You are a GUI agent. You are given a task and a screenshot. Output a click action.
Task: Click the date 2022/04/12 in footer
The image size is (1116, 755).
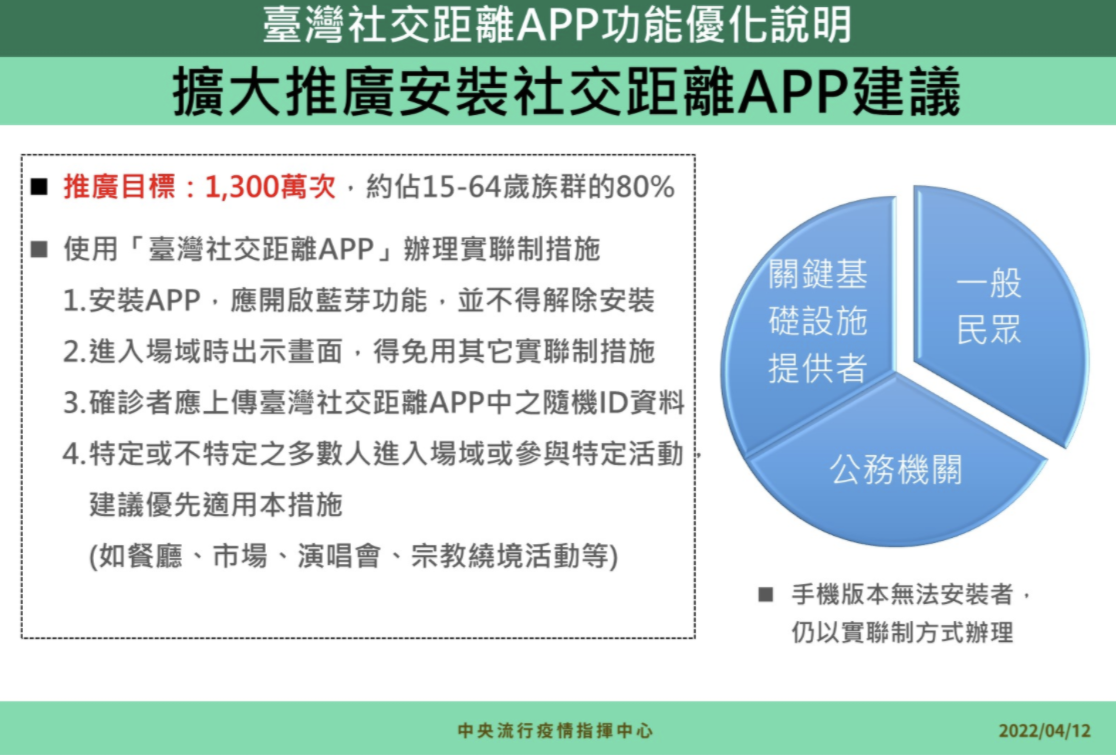[x=1045, y=731]
